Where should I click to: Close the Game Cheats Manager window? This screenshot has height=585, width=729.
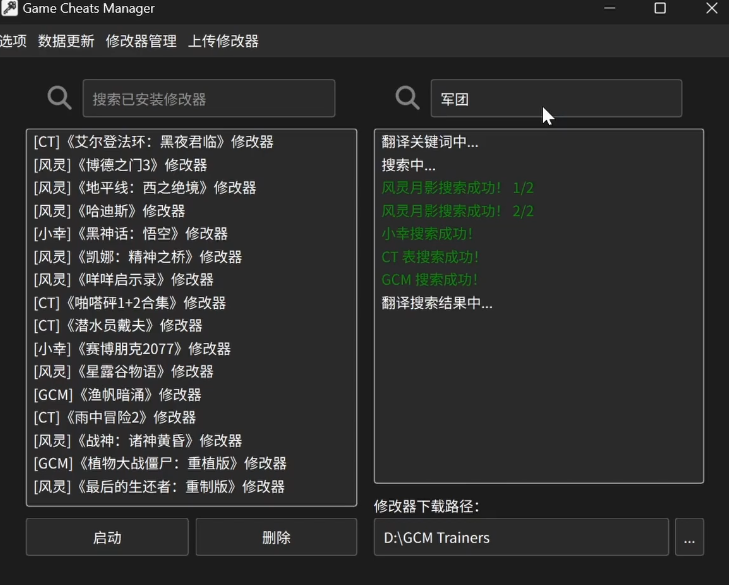point(712,8)
